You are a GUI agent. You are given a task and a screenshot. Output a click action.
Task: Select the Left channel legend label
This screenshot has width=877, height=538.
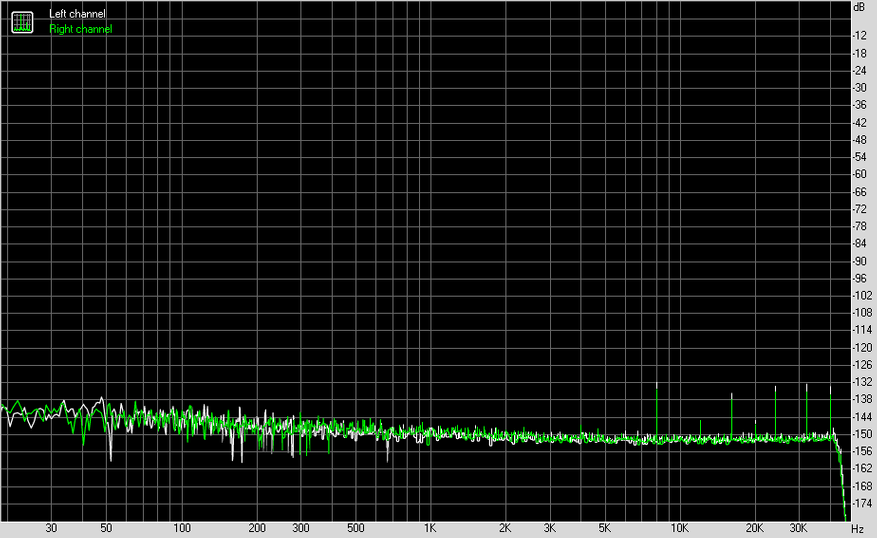tap(77, 14)
